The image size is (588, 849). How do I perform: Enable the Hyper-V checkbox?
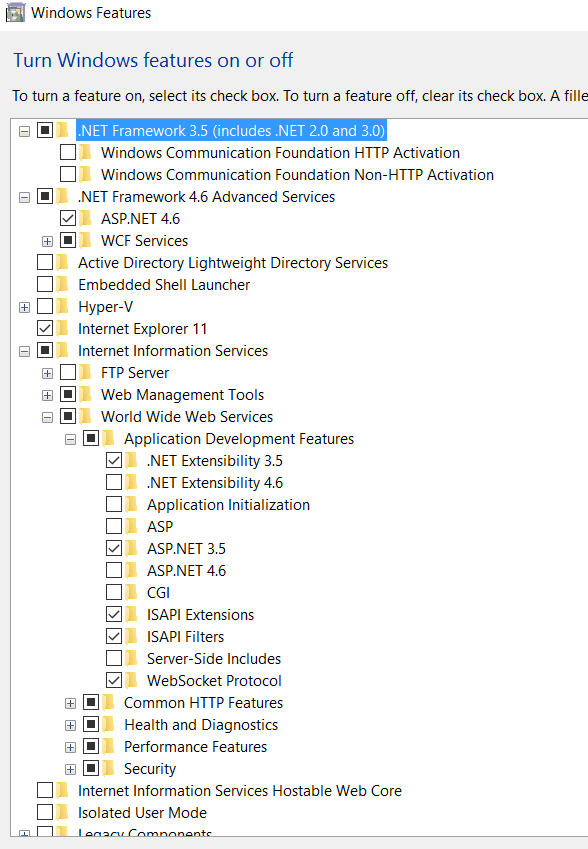click(45, 306)
